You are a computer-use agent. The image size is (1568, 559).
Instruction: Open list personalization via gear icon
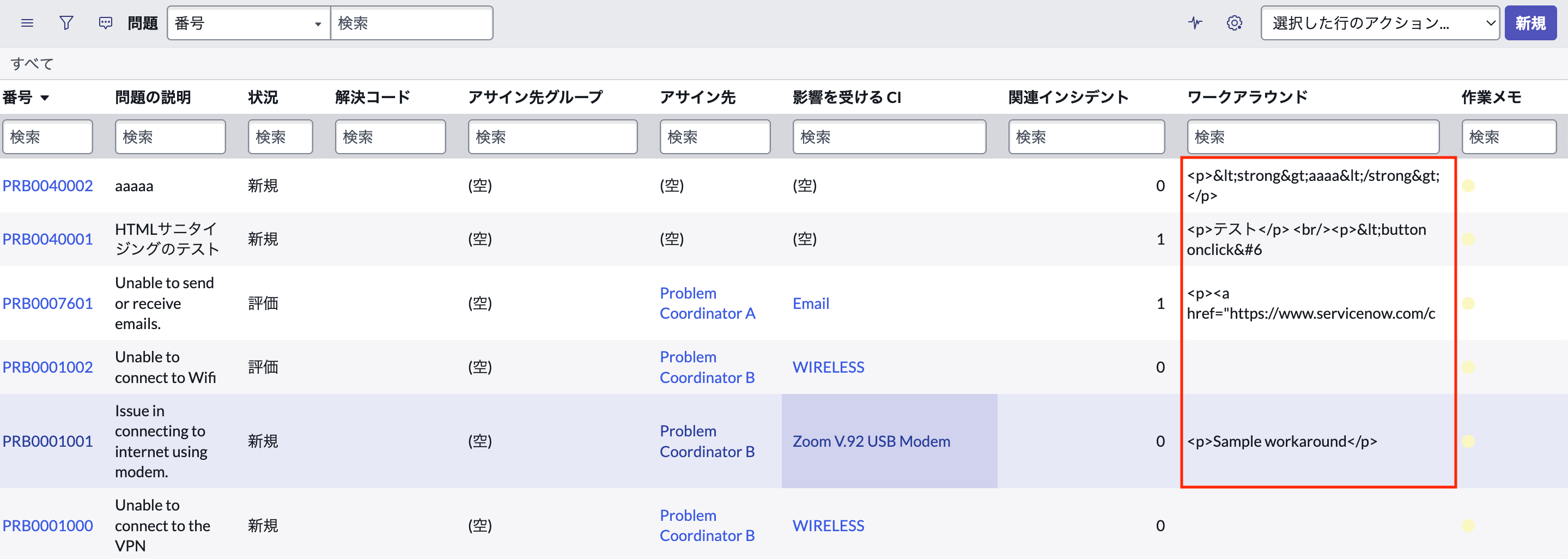[x=1234, y=22]
